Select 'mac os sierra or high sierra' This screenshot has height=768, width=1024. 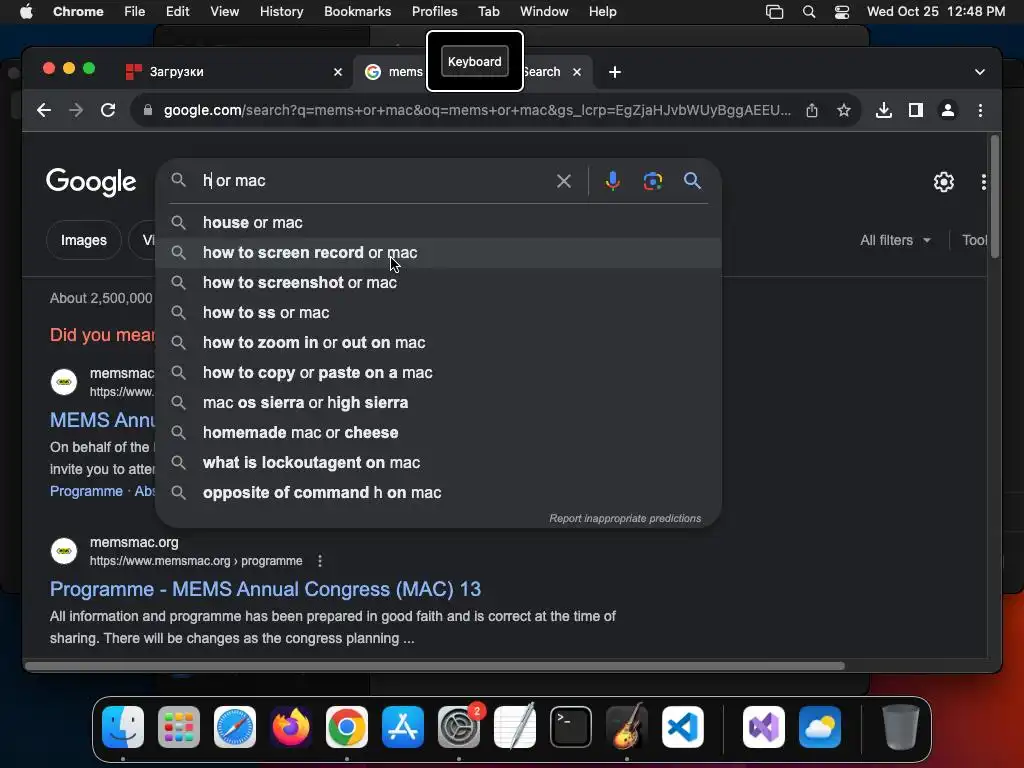(438, 403)
